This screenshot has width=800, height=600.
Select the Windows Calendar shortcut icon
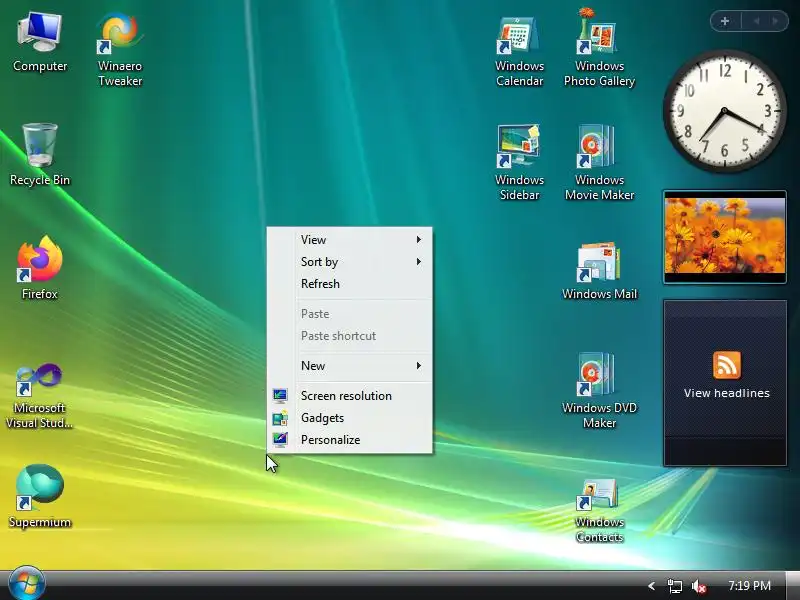[x=519, y=50]
